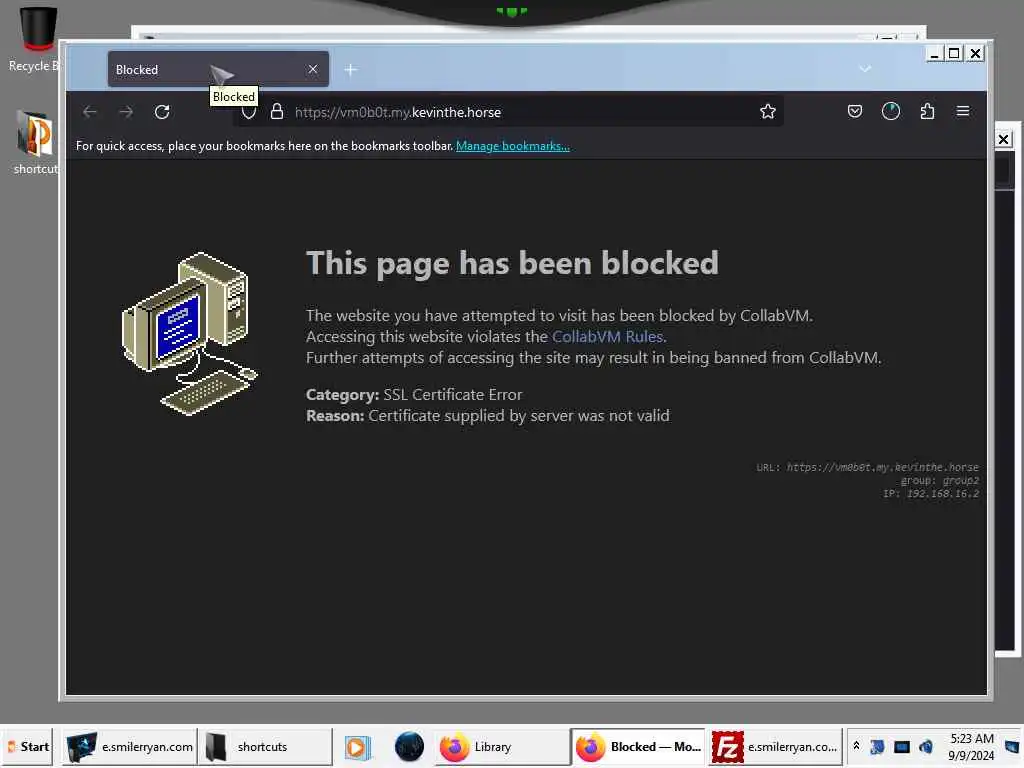Image resolution: width=1024 pixels, height=768 pixels.
Task: Minimize the Firefox window
Action: coord(935,54)
